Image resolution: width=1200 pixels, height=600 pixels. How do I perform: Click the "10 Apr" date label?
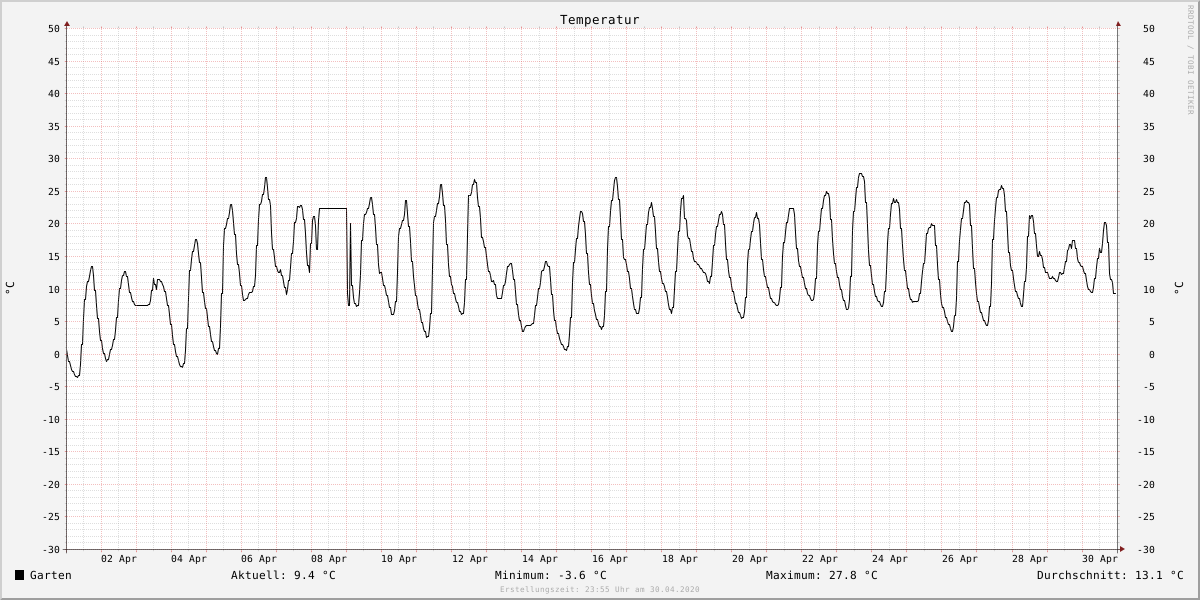tap(399, 559)
